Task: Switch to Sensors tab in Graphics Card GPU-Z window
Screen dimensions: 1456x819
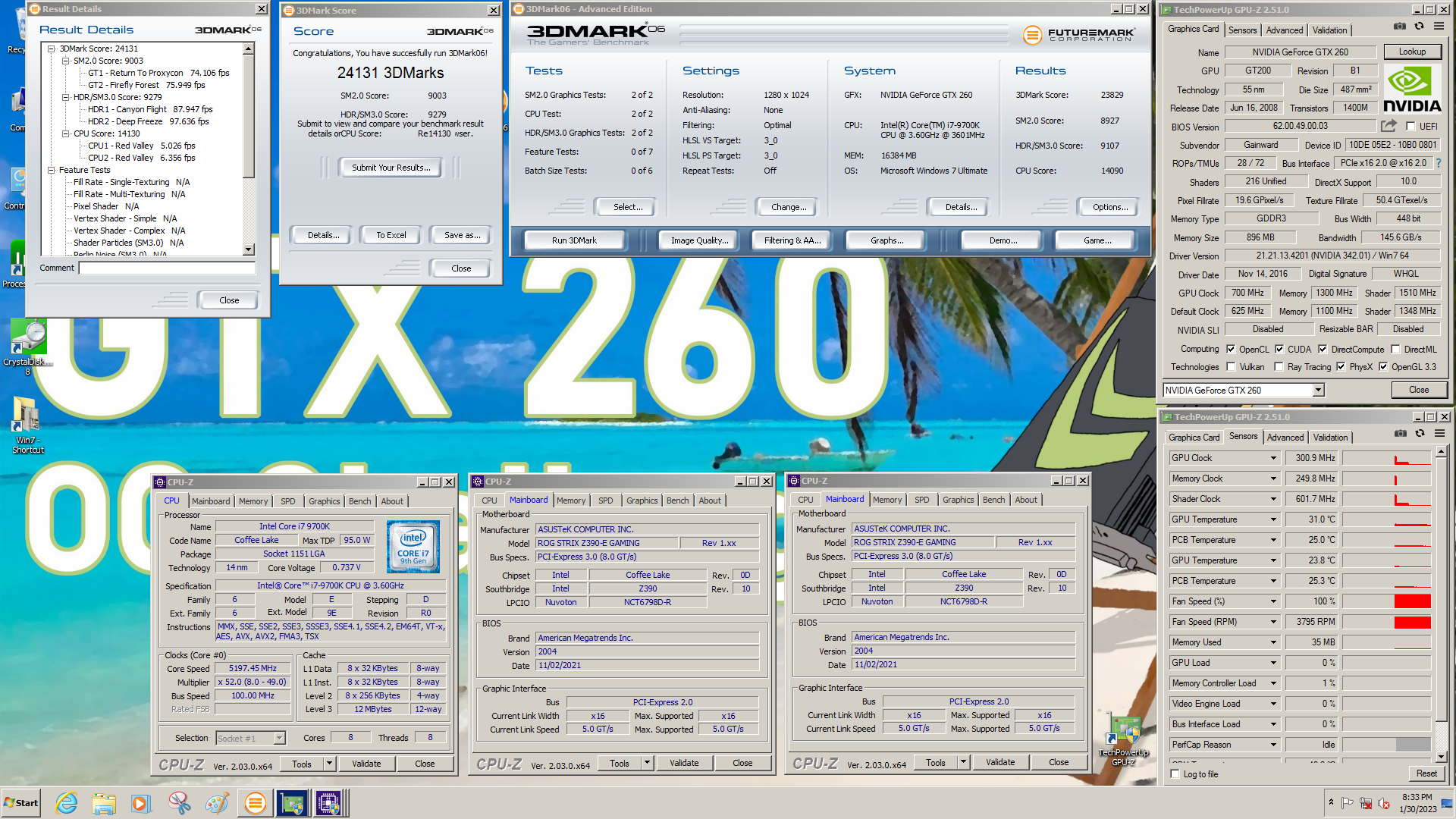Action: (1243, 30)
